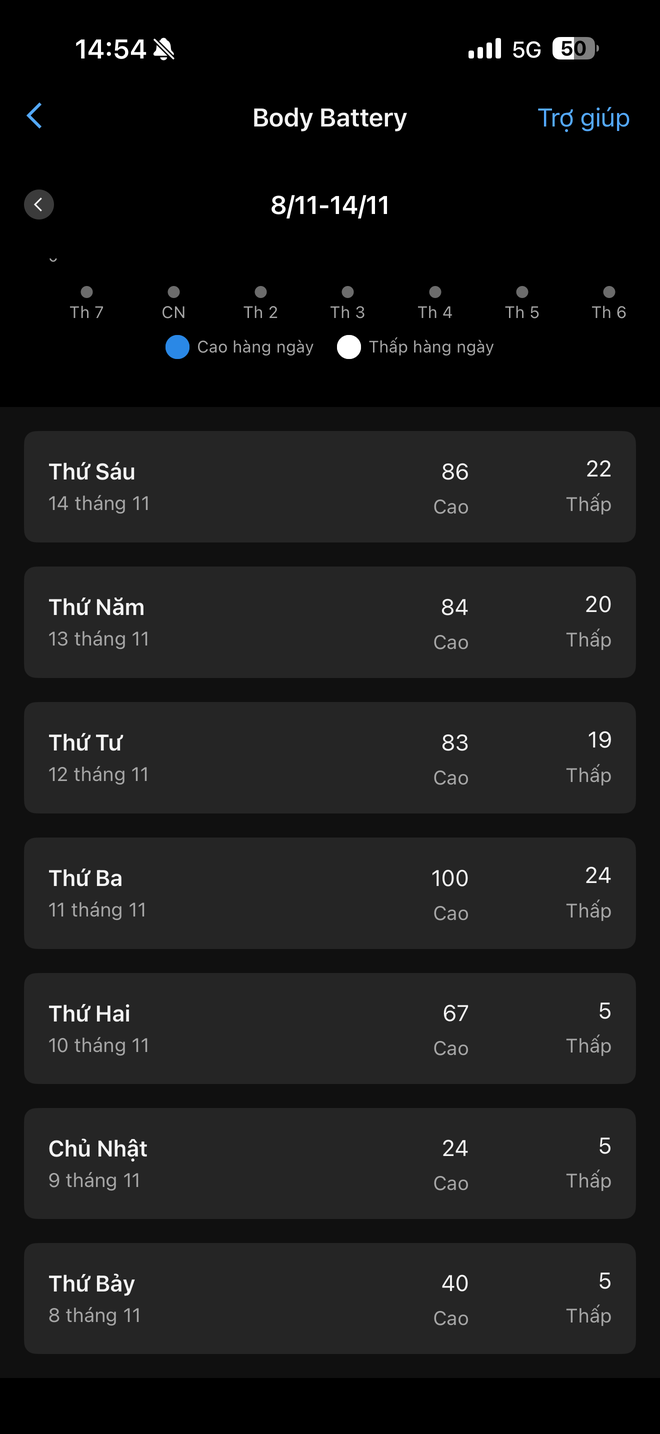Open Thứ Bảy 8 tháng 11 entry
The width and height of the screenshot is (660, 1434).
(329, 1298)
